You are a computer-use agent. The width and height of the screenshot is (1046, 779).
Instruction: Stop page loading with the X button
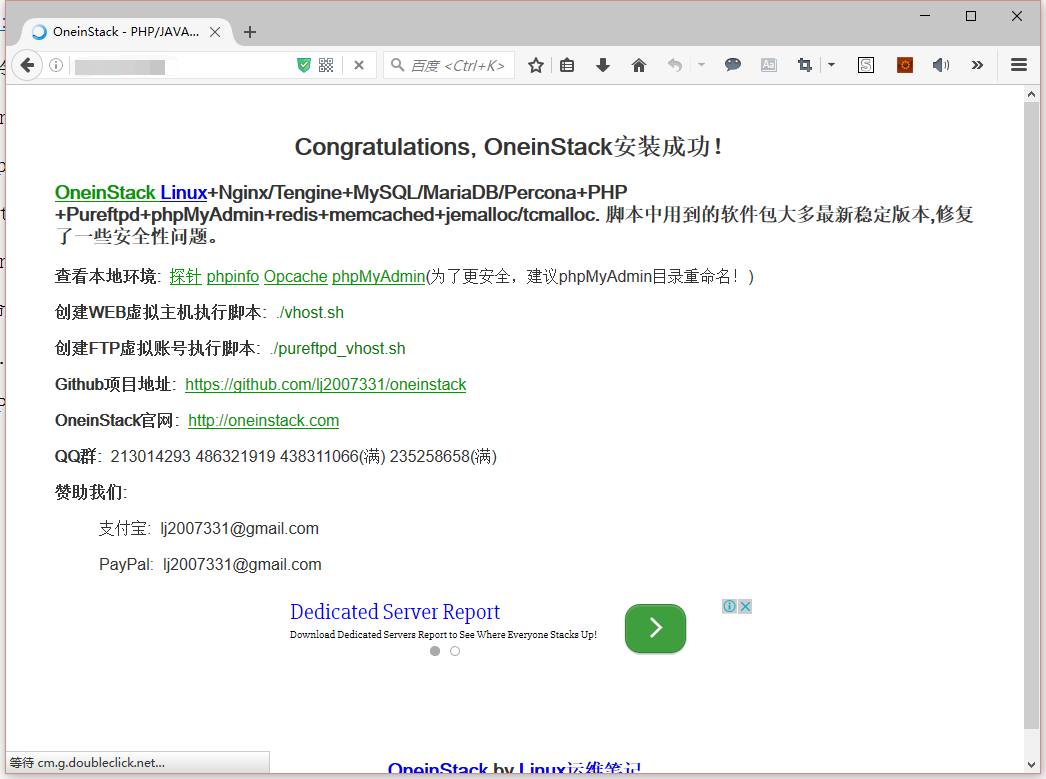point(359,65)
